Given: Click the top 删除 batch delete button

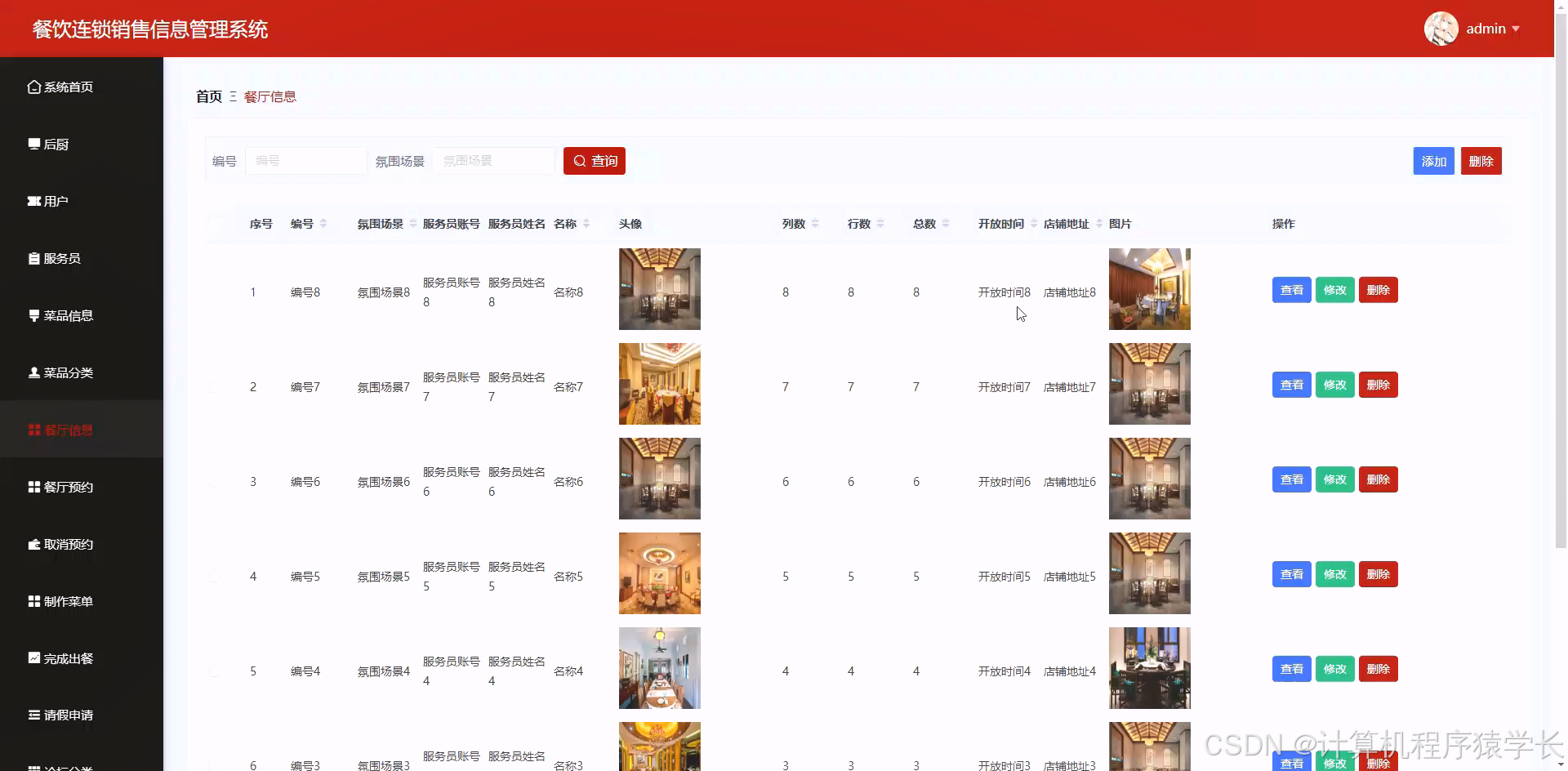Looking at the screenshot, I should coord(1481,161).
